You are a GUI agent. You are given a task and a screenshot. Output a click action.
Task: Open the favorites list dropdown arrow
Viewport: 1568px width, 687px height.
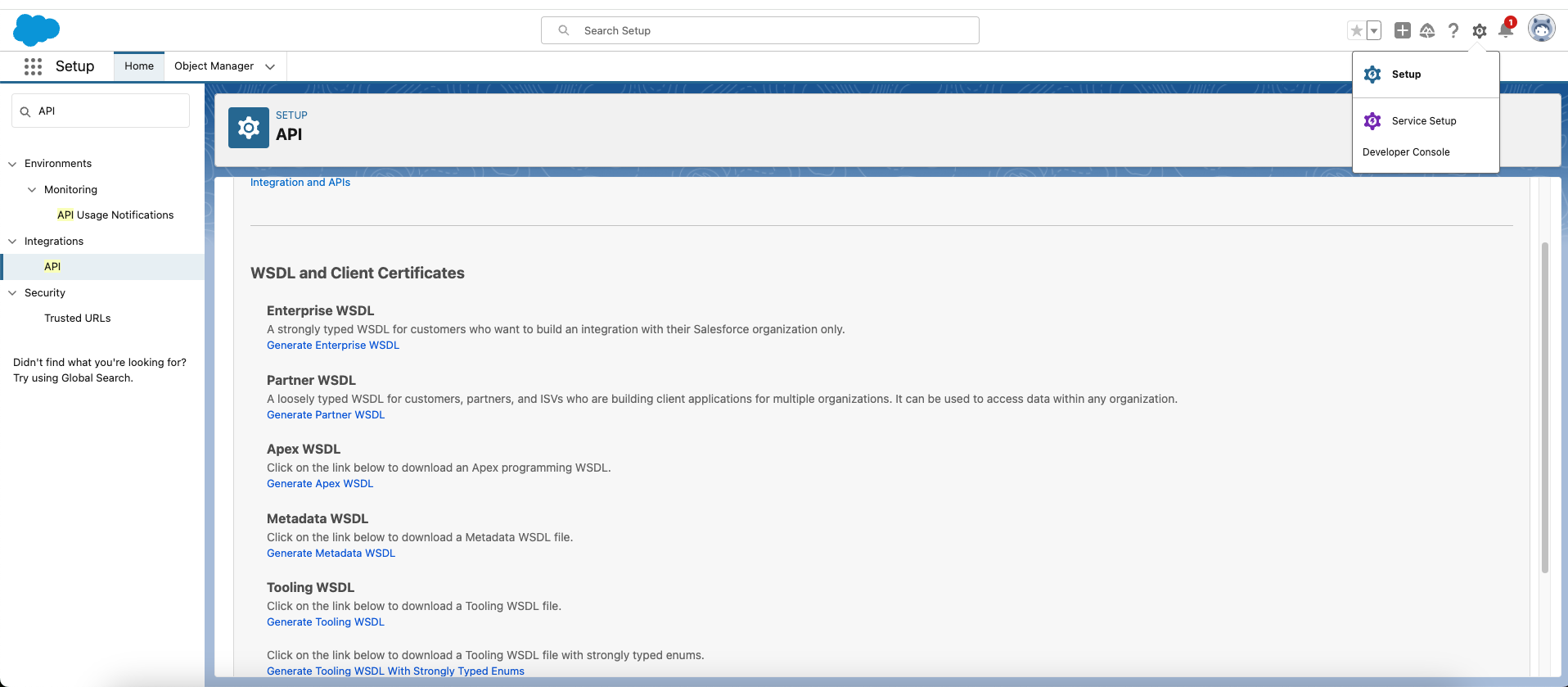[1374, 30]
